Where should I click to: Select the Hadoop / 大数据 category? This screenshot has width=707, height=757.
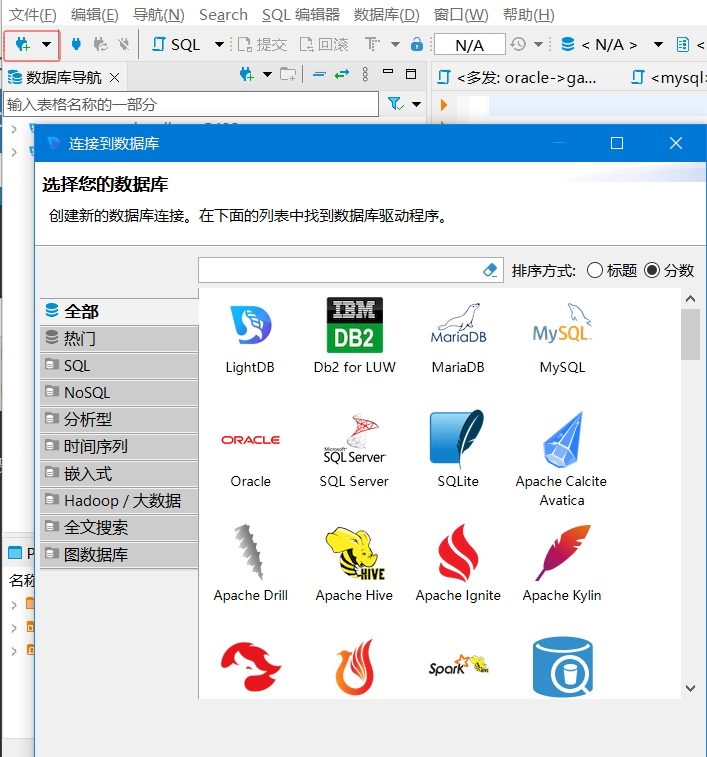[119, 501]
